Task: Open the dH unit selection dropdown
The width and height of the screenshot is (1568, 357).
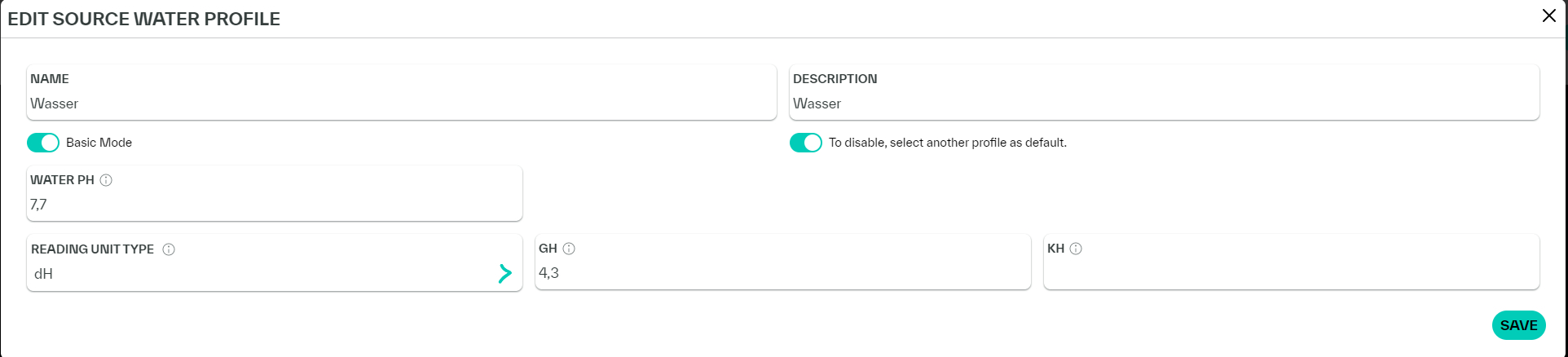Action: point(261,274)
